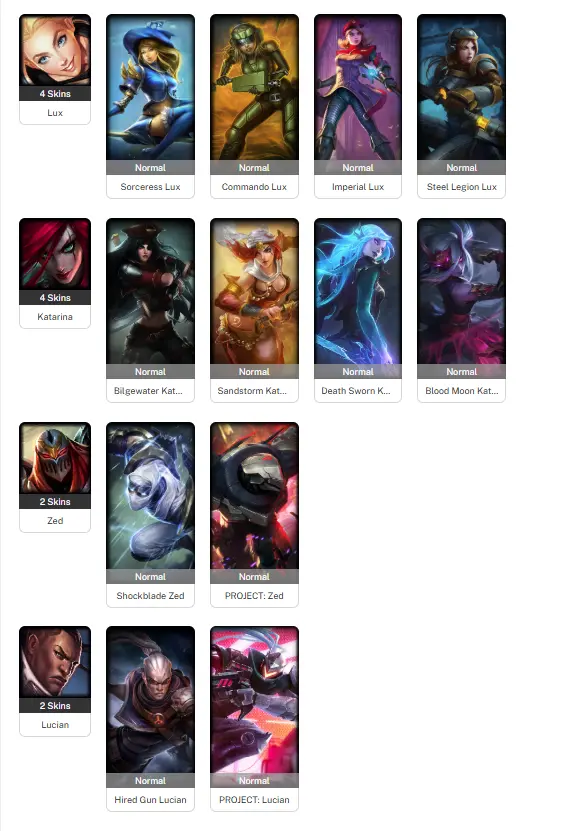Click the PROJECT: Lucian text label
571x831 pixels.
(x=254, y=800)
